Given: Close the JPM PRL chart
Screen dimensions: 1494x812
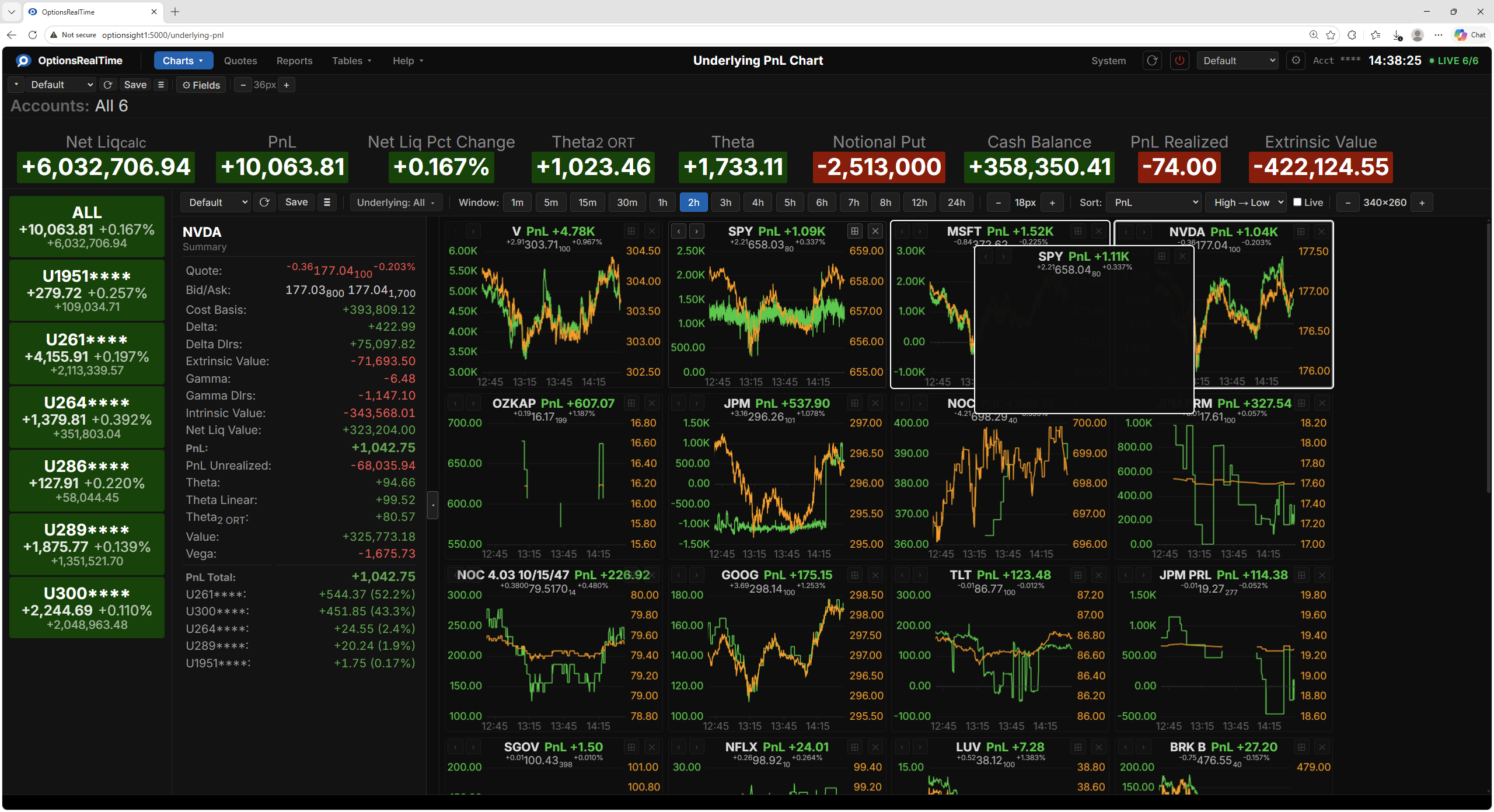Looking at the screenshot, I should (1322, 575).
